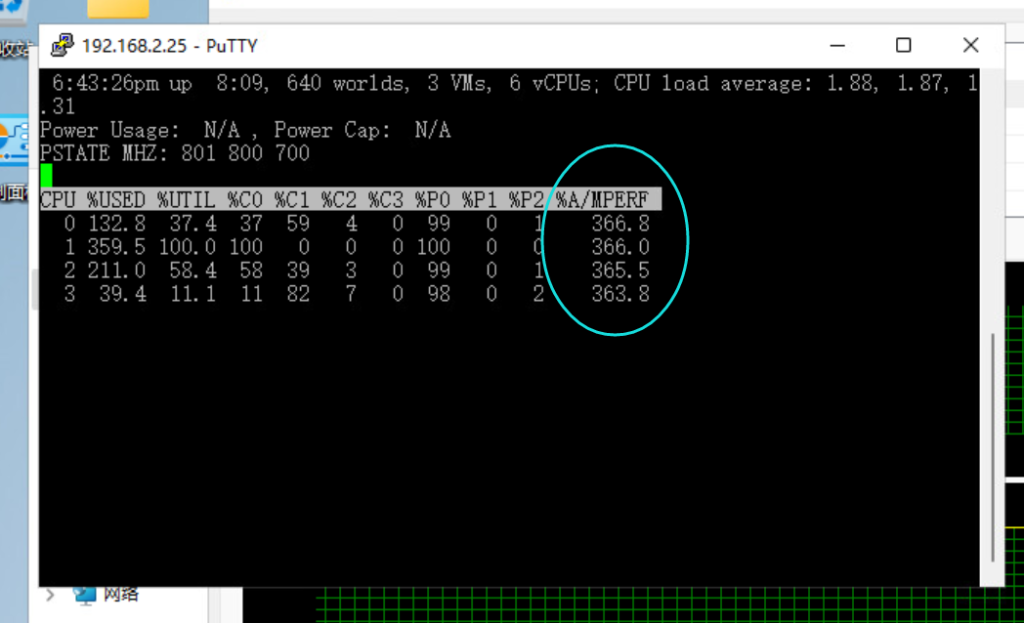1024x623 pixels.
Task: Click the '640 worlds' text
Action: (x=345, y=84)
